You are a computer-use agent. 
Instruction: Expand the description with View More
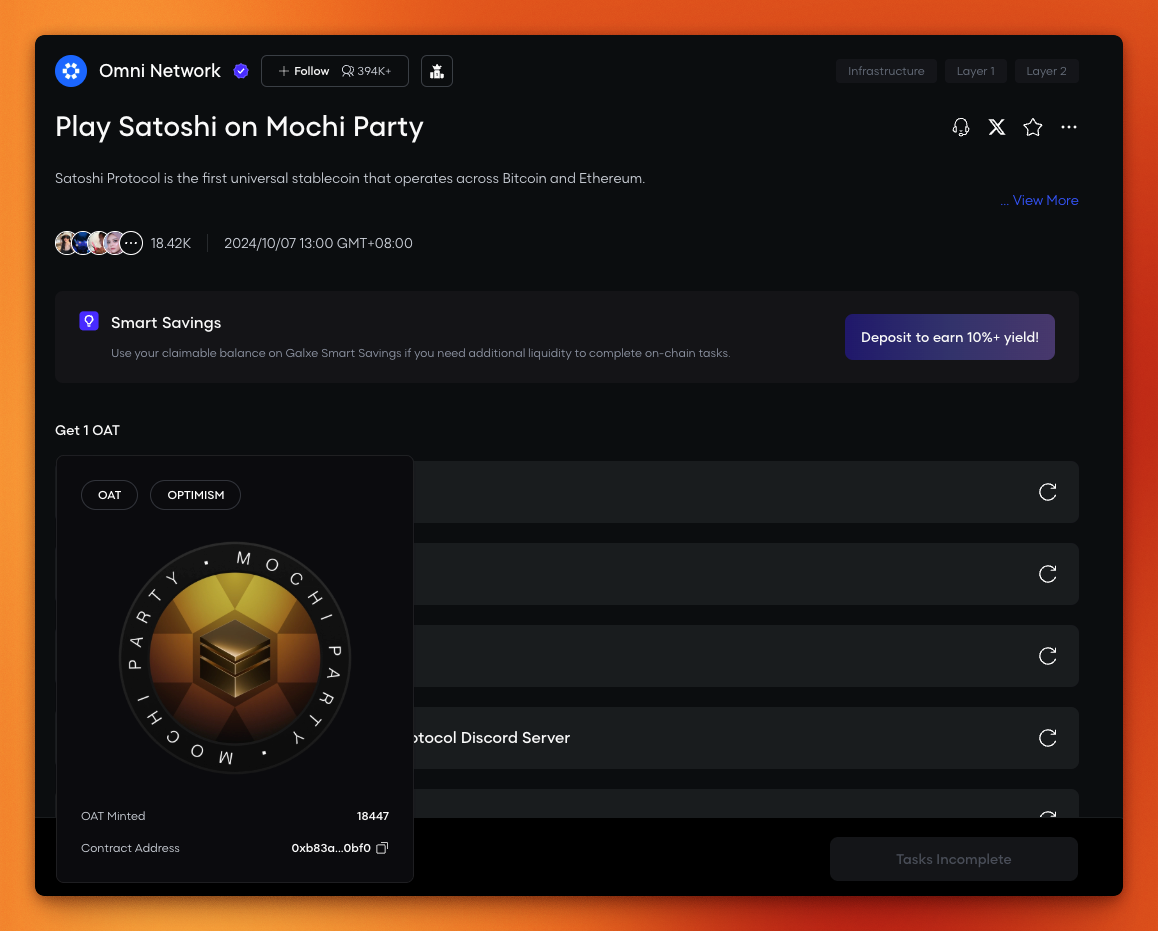click(x=1045, y=200)
